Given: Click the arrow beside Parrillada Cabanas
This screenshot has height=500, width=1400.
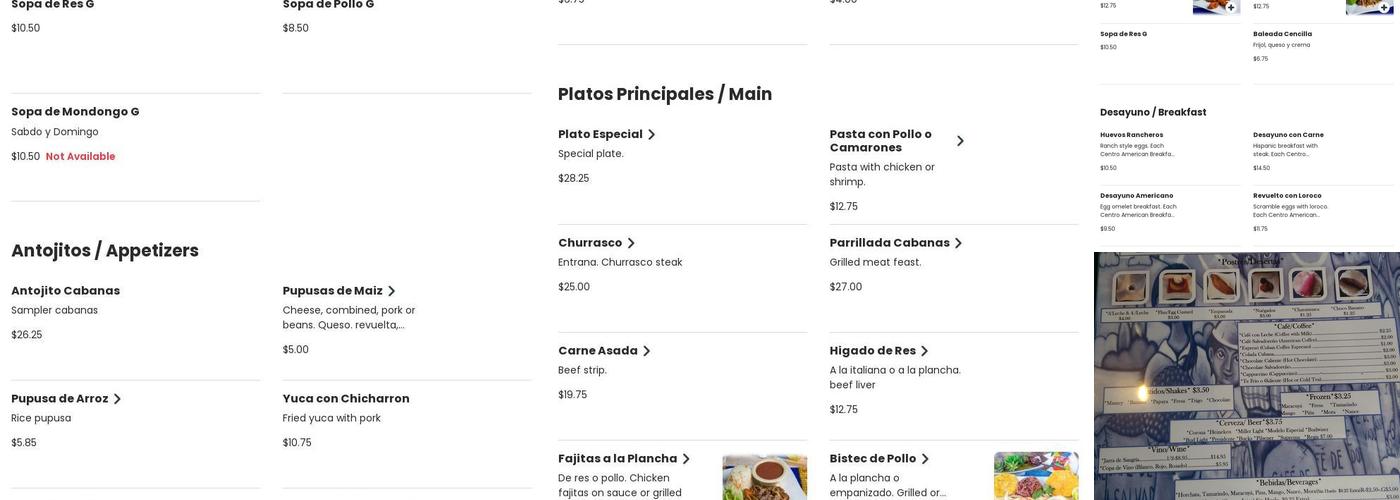Looking at the screenshot, I should [x=958, y=243].
